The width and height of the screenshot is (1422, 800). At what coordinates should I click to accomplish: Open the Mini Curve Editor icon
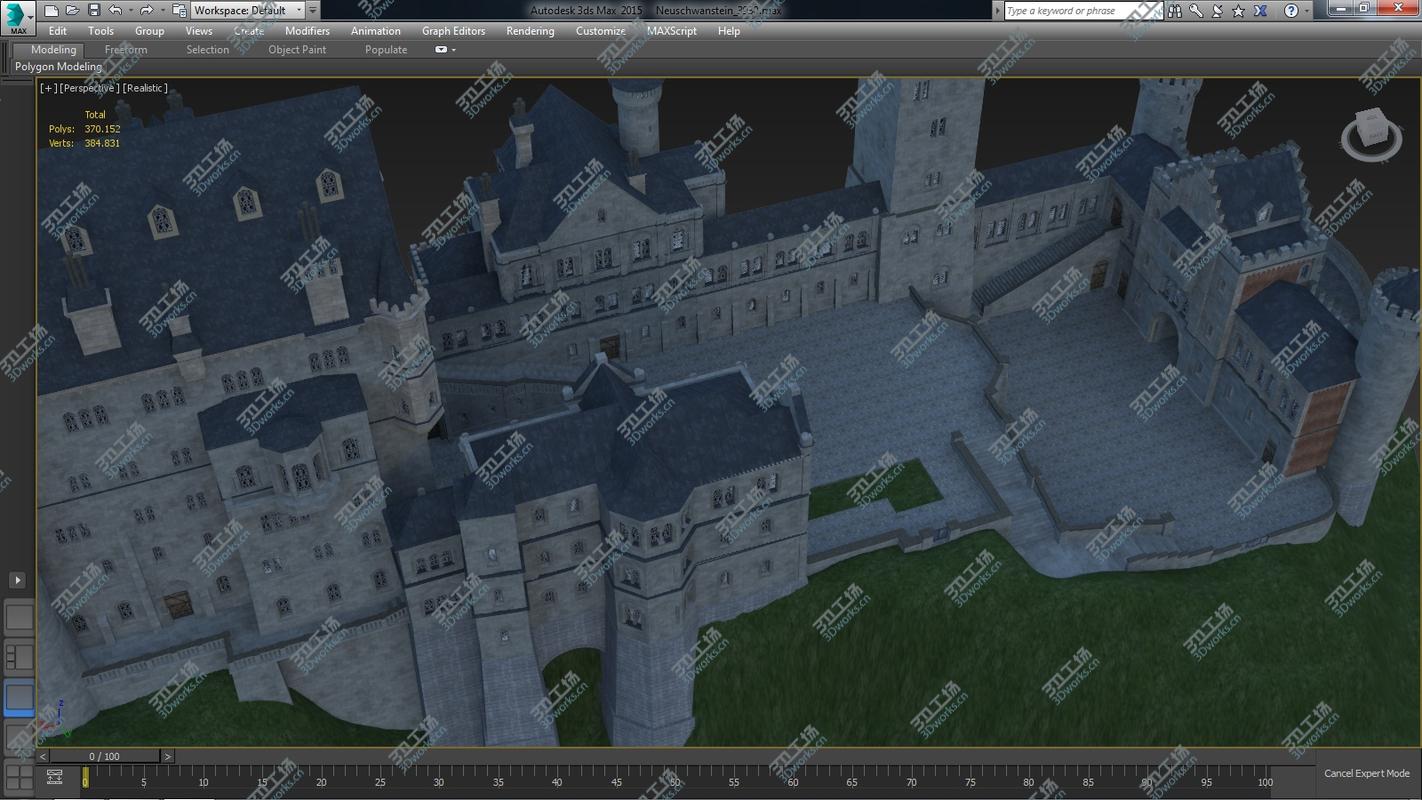[55, 776]
